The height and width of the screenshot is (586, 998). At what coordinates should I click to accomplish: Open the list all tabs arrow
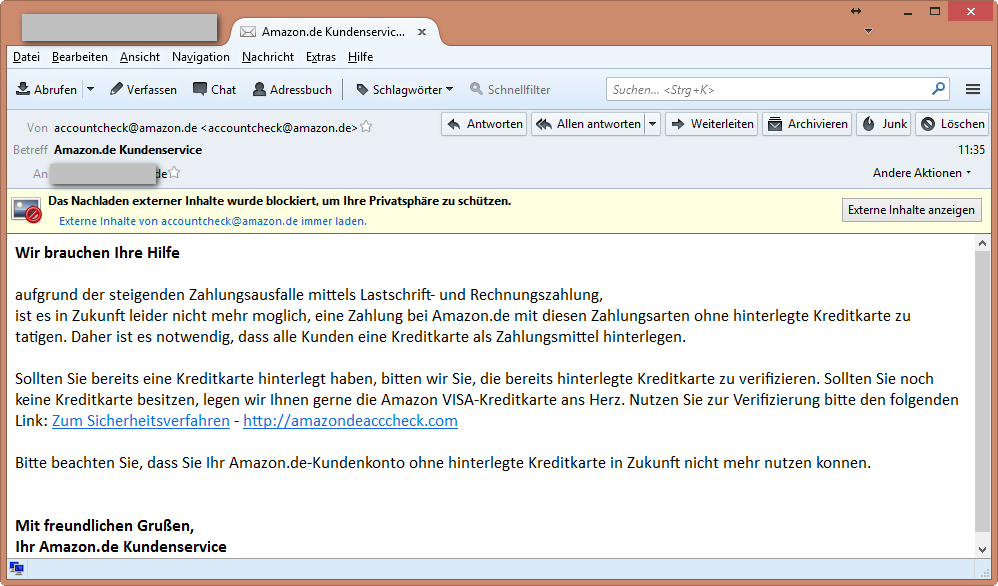(x=868, y=31)
